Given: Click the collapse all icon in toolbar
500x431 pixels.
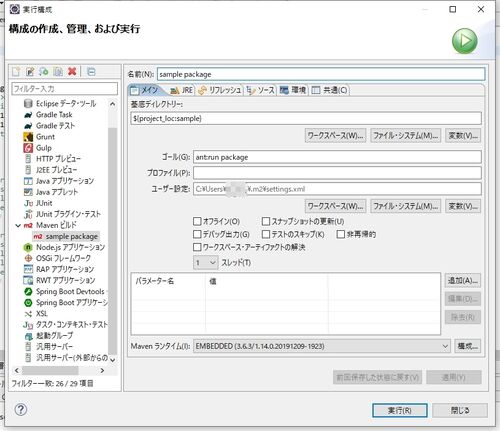Looking at the screenshot, I should (91, 72).
